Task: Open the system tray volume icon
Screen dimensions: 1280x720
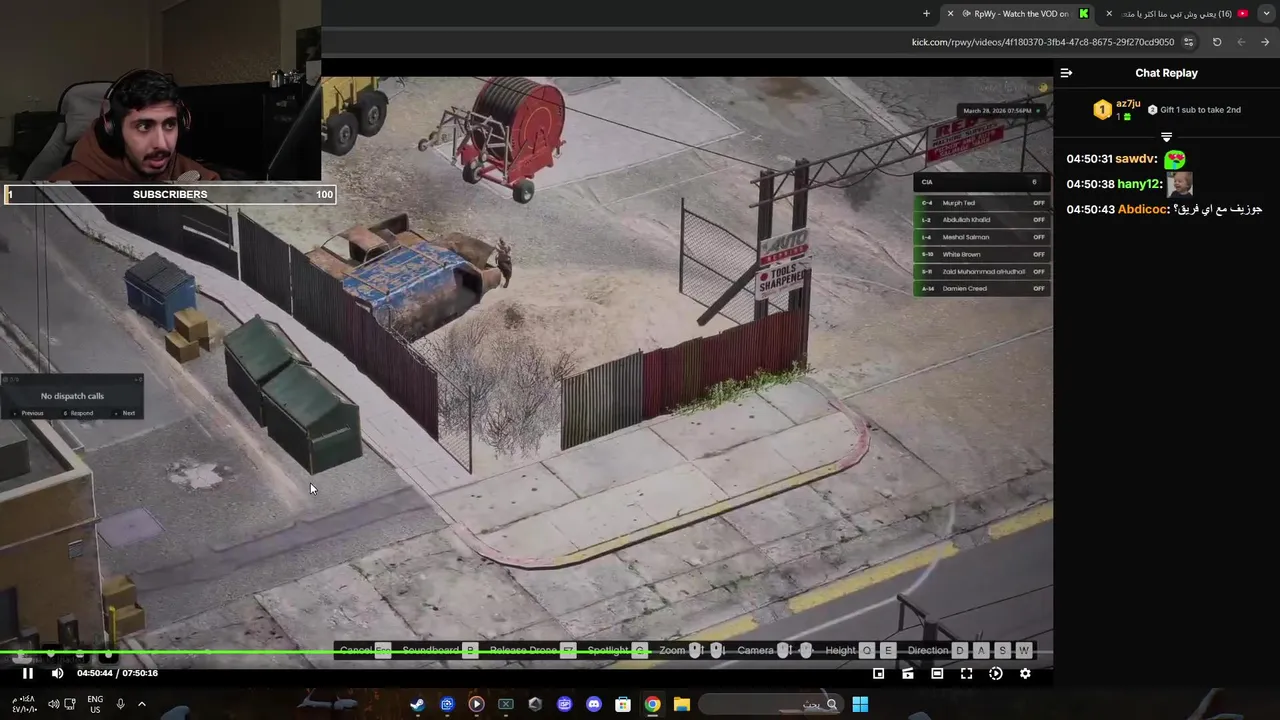Action: (52, 704)
